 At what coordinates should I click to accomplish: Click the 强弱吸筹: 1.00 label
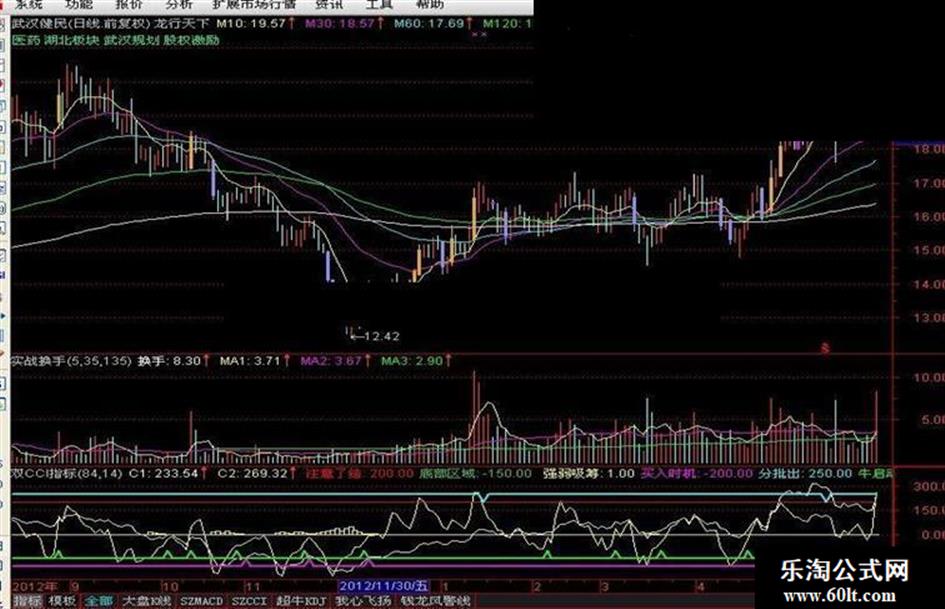click(x=588, y=473)
